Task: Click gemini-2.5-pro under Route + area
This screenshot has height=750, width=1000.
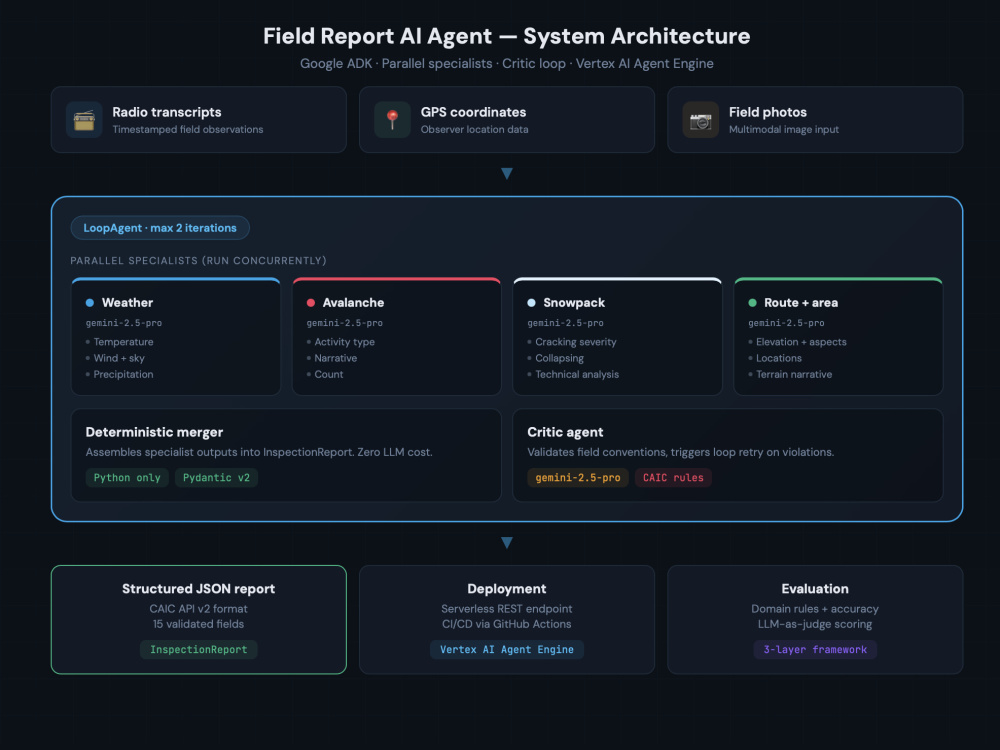Action: pyautogui.click(x=786, y=323)
